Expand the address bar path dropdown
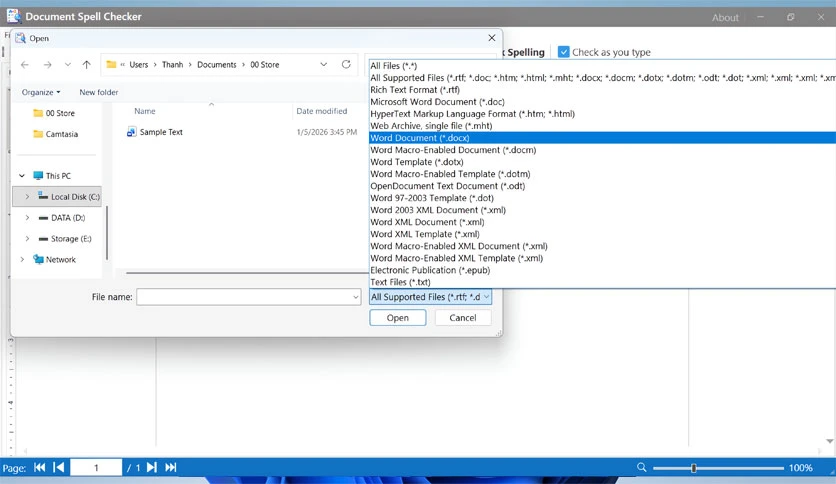The height and width of the screenshot is (484, 836). click(324, 64)
